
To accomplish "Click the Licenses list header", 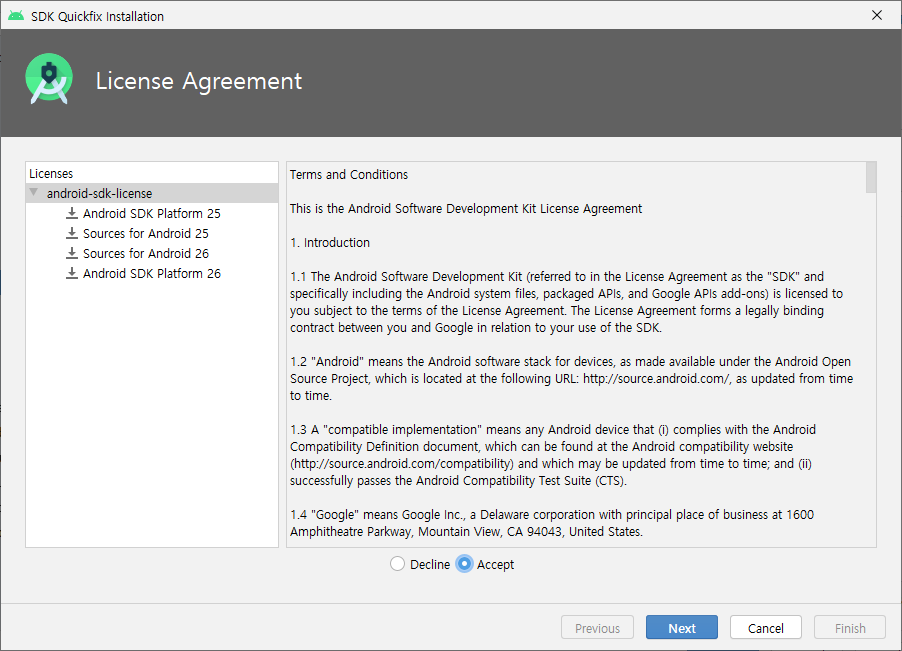I will click(51, 174).
